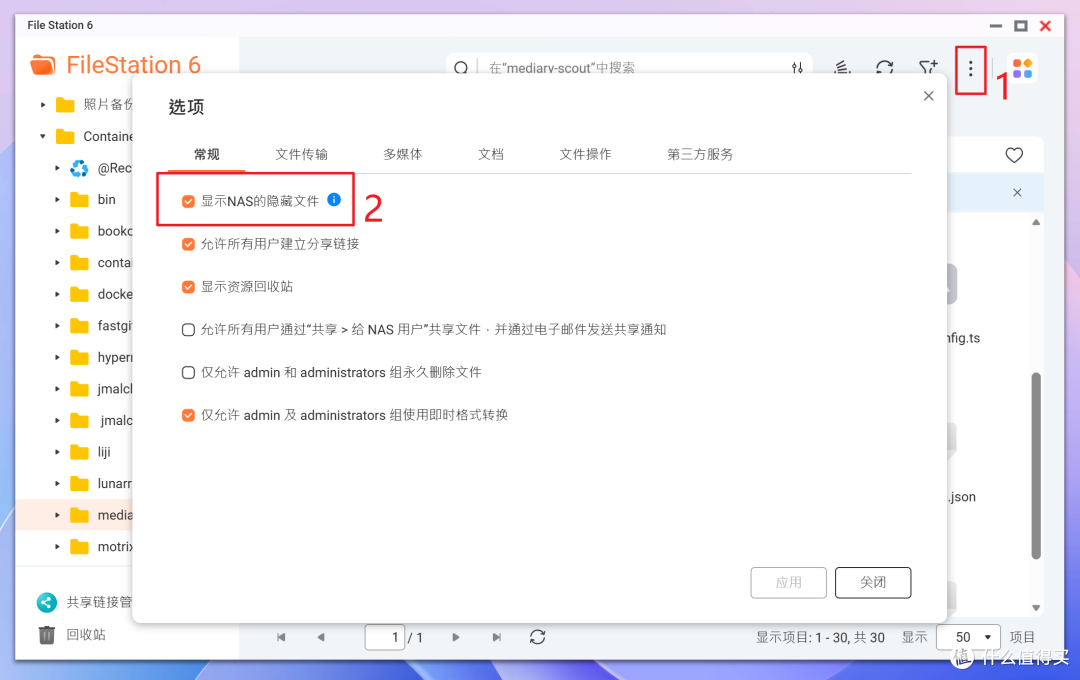Viewport: 1080px width, 680px height.
Task: Click the shared link management icon
Action: coord(47,602)
